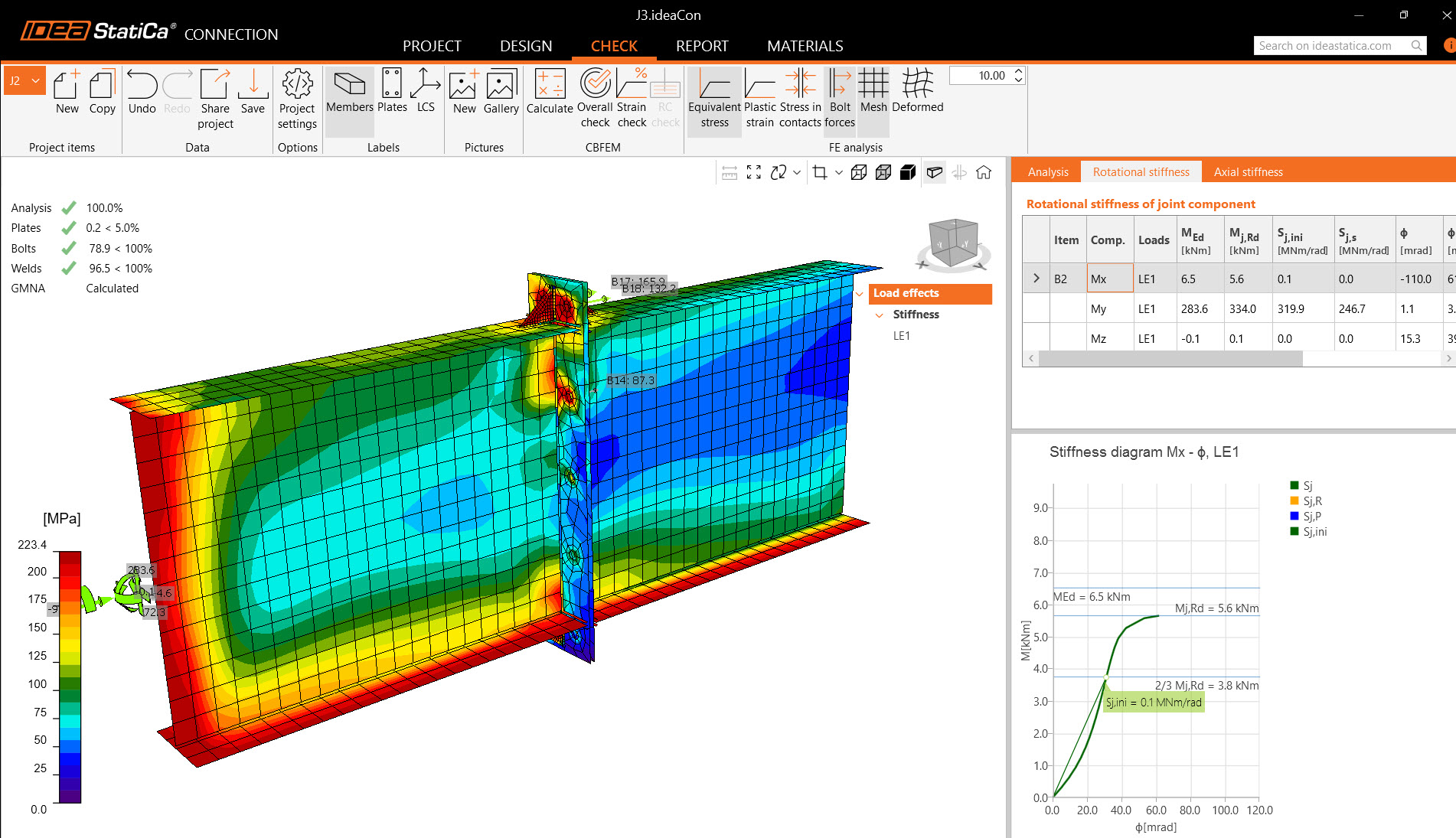Collapse the Stiffness tree node
The image size is (1456, 838).
click(880, 315)
